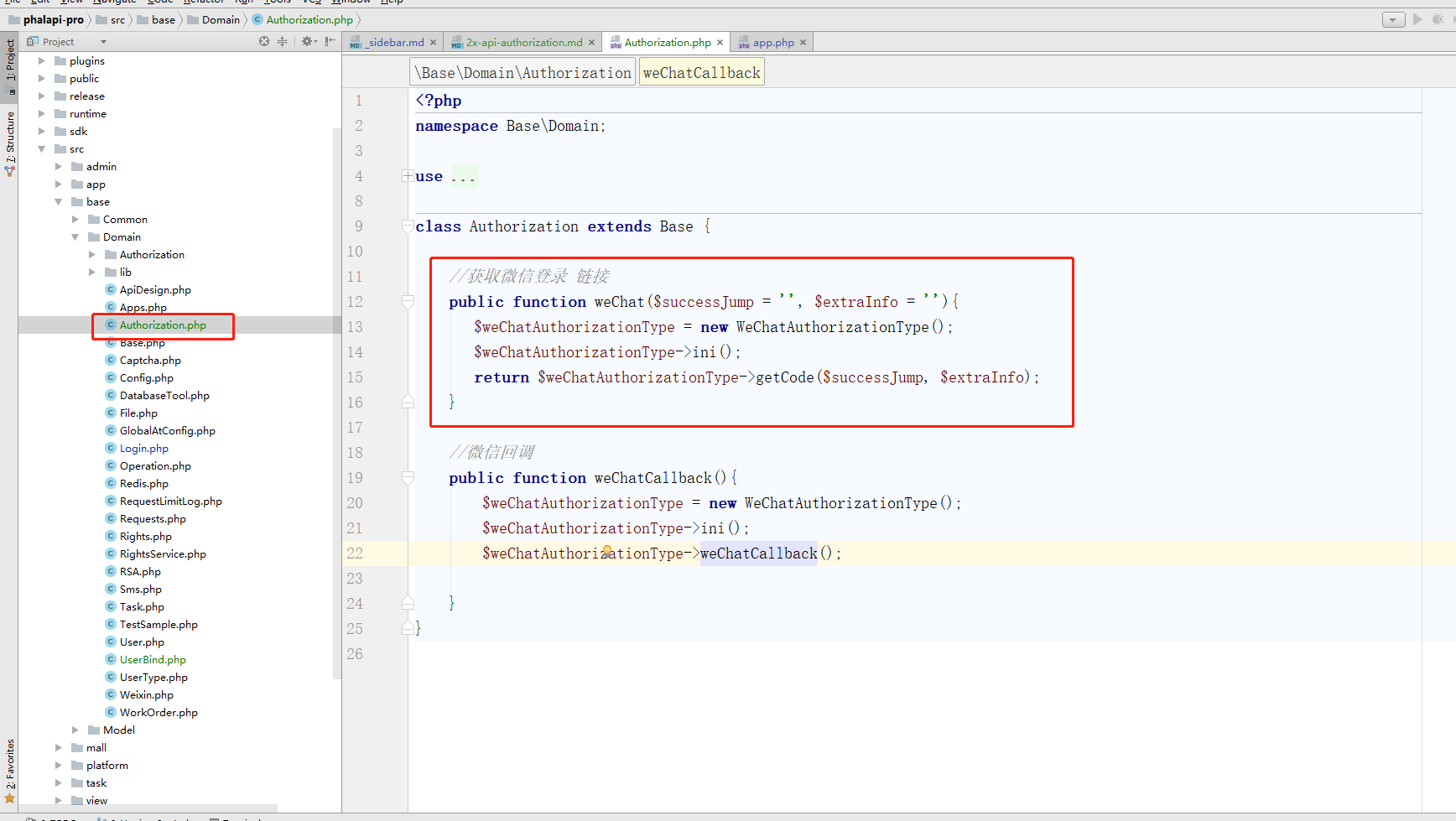This screenshot has height=821, width=1456.
Task: Click the collapse all icon in Project panel
Action: [283, 41]
